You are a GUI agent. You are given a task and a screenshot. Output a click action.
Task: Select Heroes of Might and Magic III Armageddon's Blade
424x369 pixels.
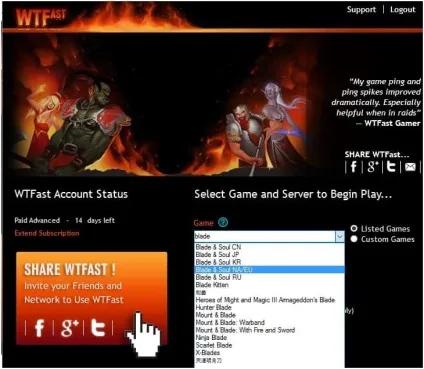(x=269, y=300)
